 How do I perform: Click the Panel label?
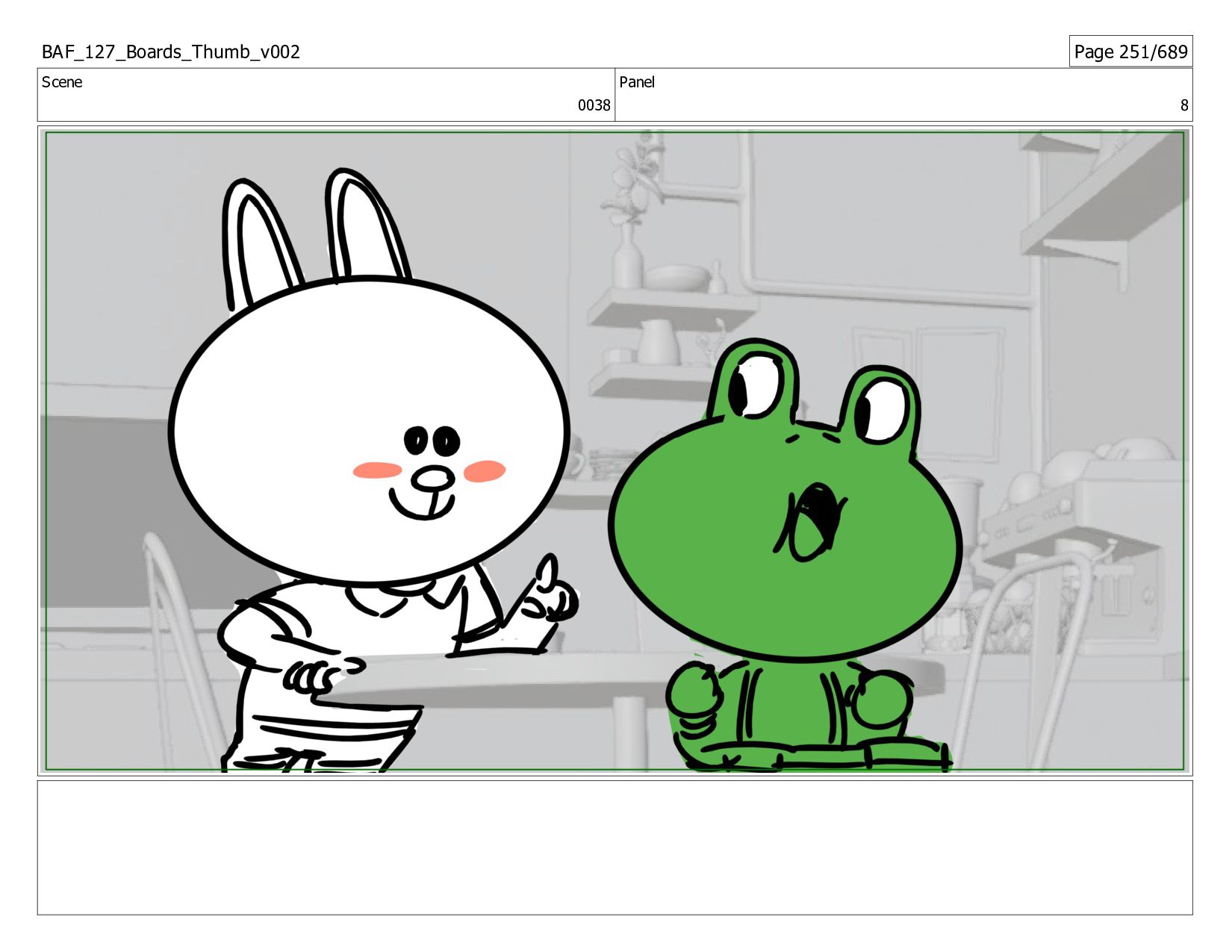[637, 82]
